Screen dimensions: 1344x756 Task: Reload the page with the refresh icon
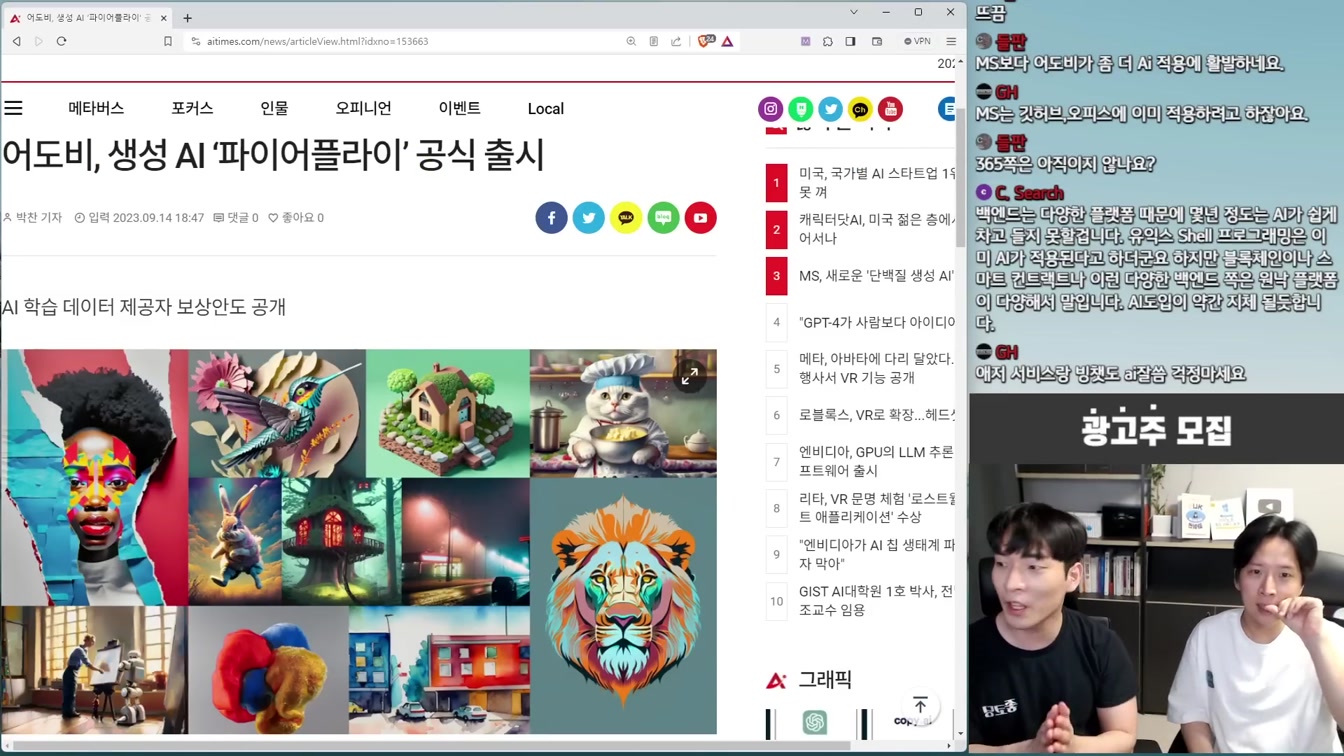pos(61,41)
